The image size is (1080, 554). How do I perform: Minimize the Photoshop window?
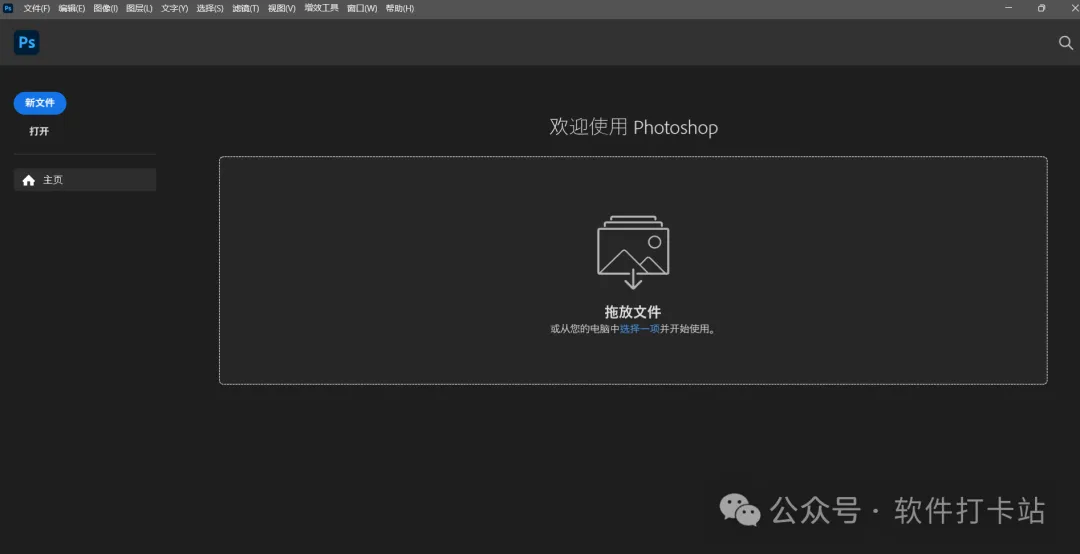[x=1008, y=8]
